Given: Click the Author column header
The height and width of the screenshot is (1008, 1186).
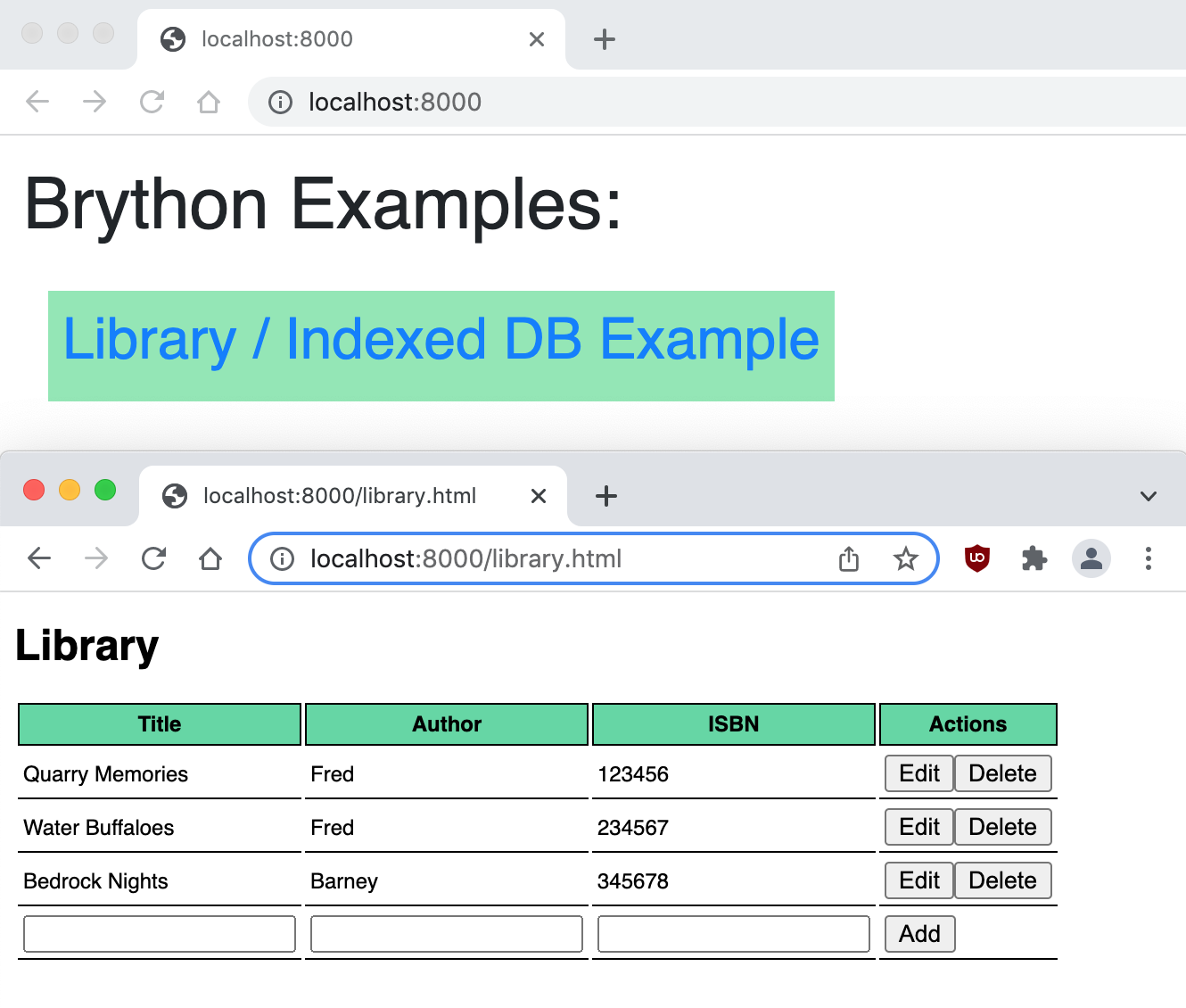Looking at the screenshot, I should (447, 724).
